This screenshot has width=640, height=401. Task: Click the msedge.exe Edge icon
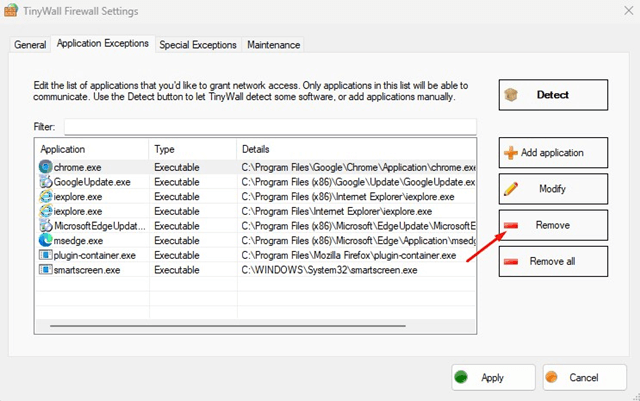45,241
